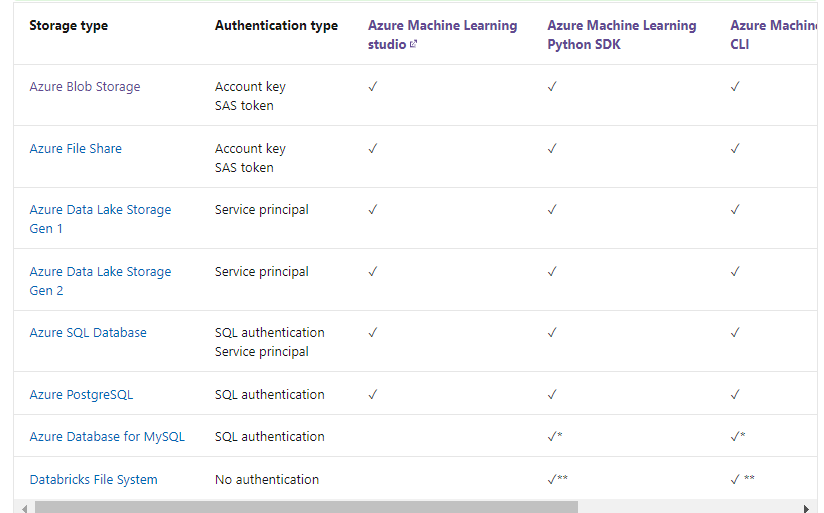Viewport: 824px width, 513px height.
Task: Open the Azure PostgreSQL link
Action: pos(81,395)
